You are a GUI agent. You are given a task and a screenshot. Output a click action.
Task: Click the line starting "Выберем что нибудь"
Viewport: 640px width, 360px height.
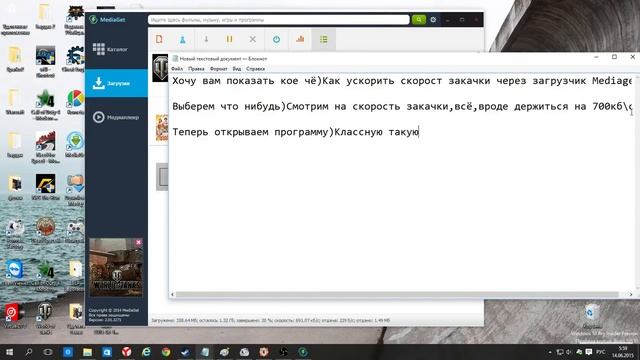(x=402, y=107)
